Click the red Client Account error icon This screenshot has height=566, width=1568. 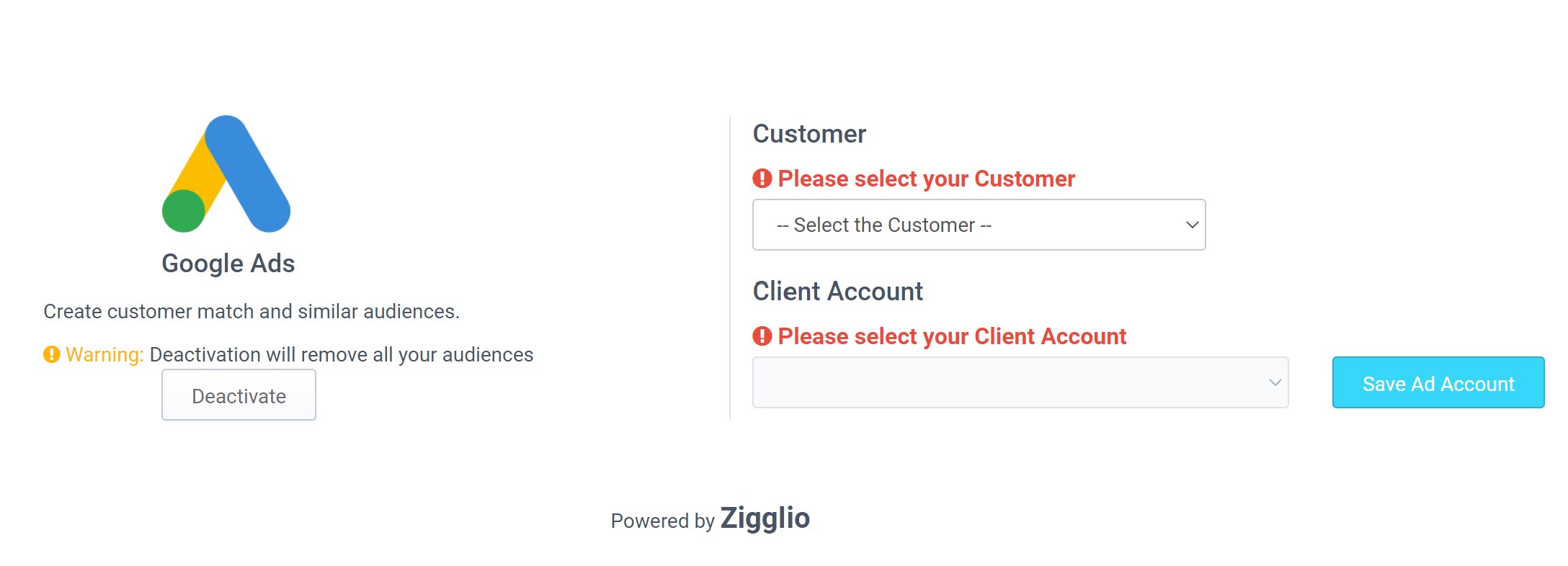pos(762,336)
